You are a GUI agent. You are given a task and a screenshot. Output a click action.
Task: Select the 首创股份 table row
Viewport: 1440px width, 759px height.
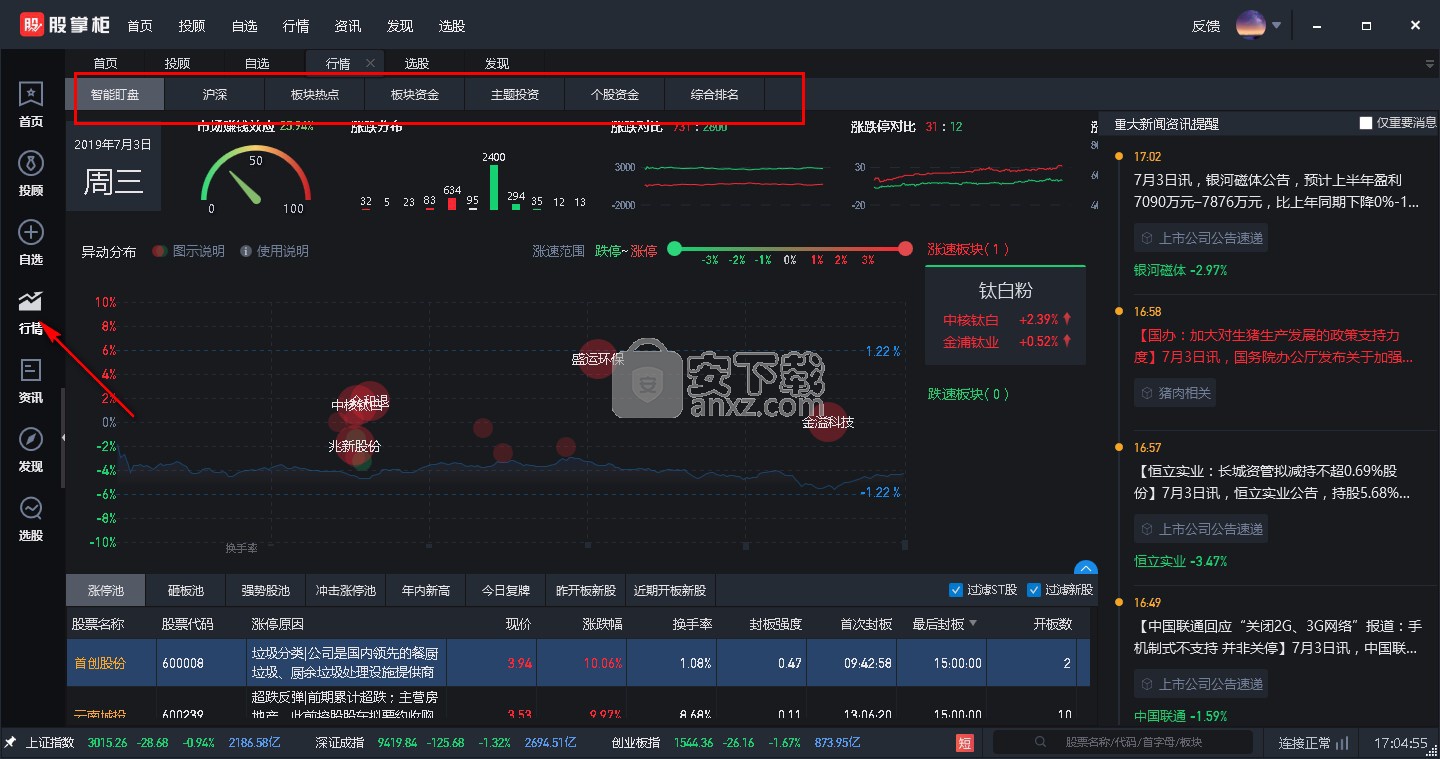tap(578, 663)
